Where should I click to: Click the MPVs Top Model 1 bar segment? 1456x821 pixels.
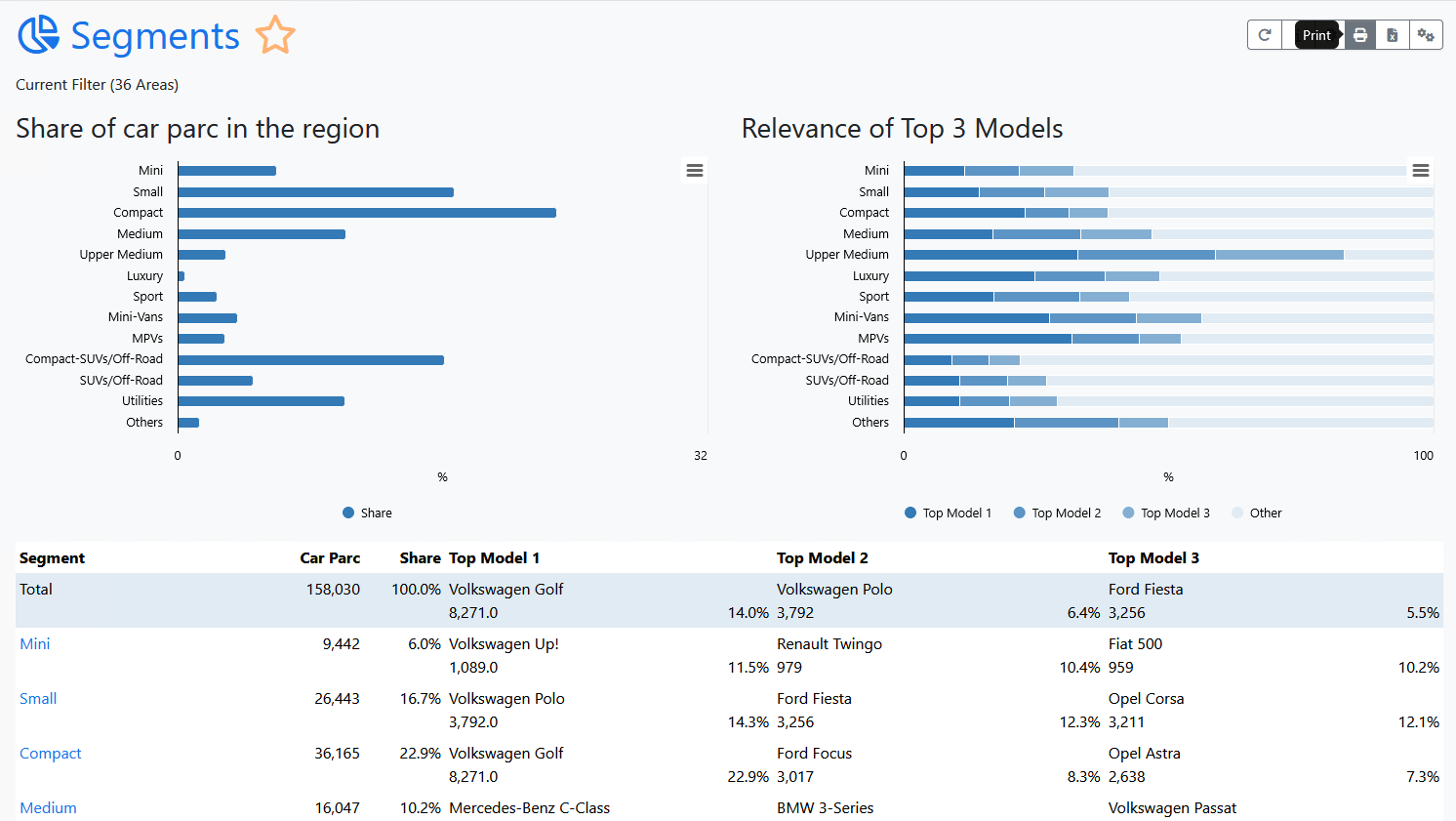[x=988, y=339]
